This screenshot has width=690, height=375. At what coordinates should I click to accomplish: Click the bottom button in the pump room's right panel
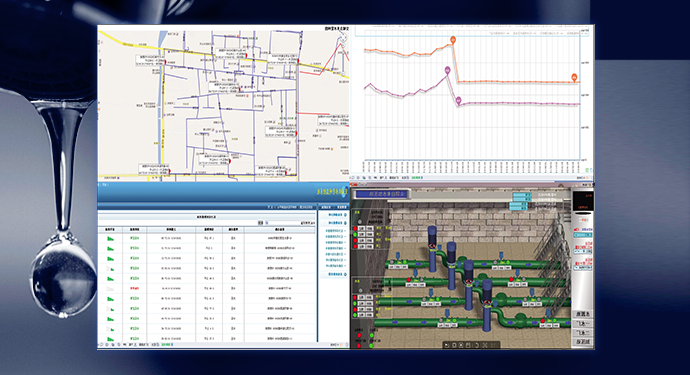pos(583,342)
